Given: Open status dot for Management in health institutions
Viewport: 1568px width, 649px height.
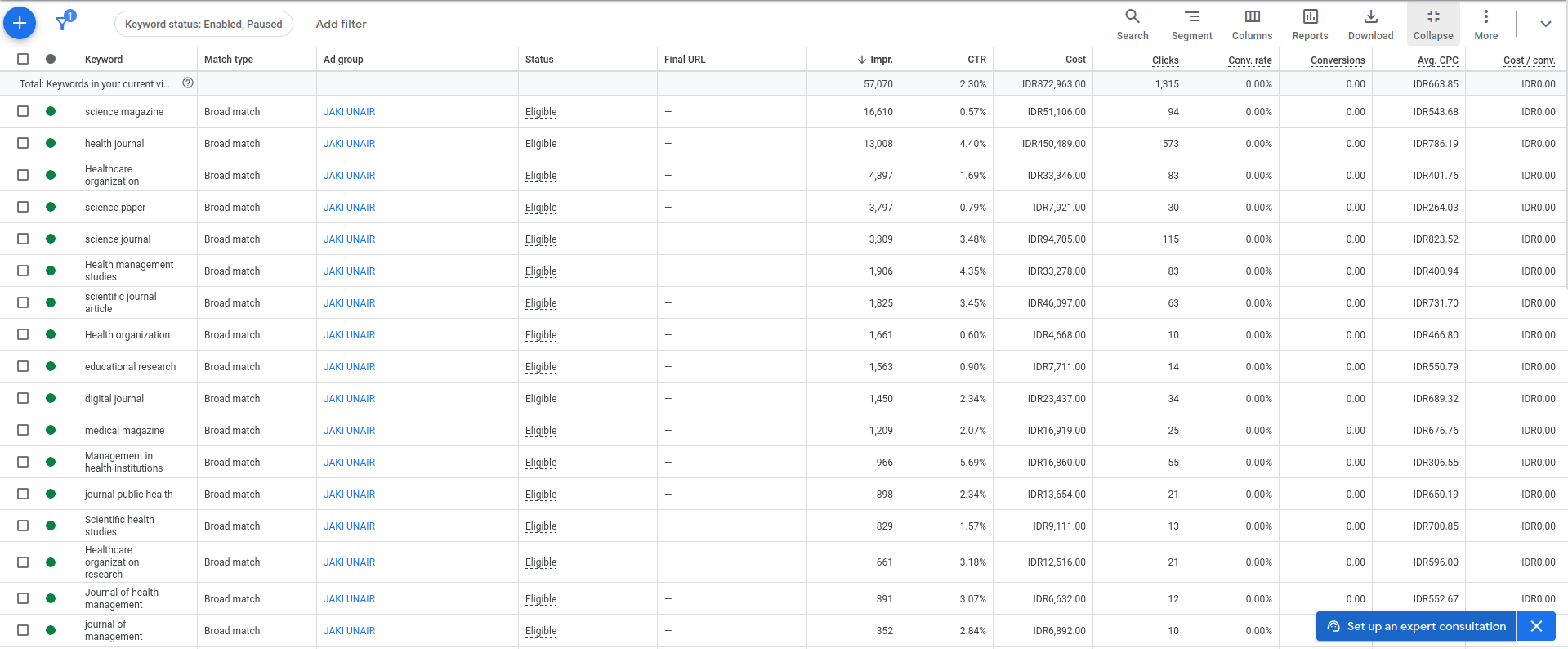Looking at the screenshot, I should [51, 462].
